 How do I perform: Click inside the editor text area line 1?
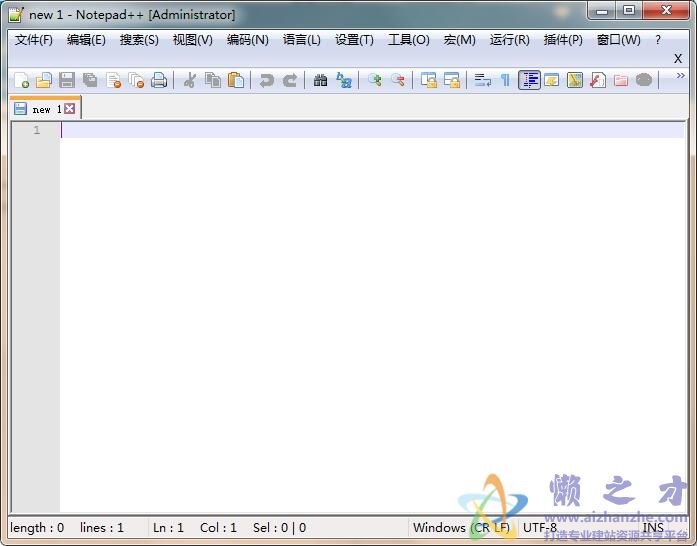pyautogui.click(x=373, y=130)
